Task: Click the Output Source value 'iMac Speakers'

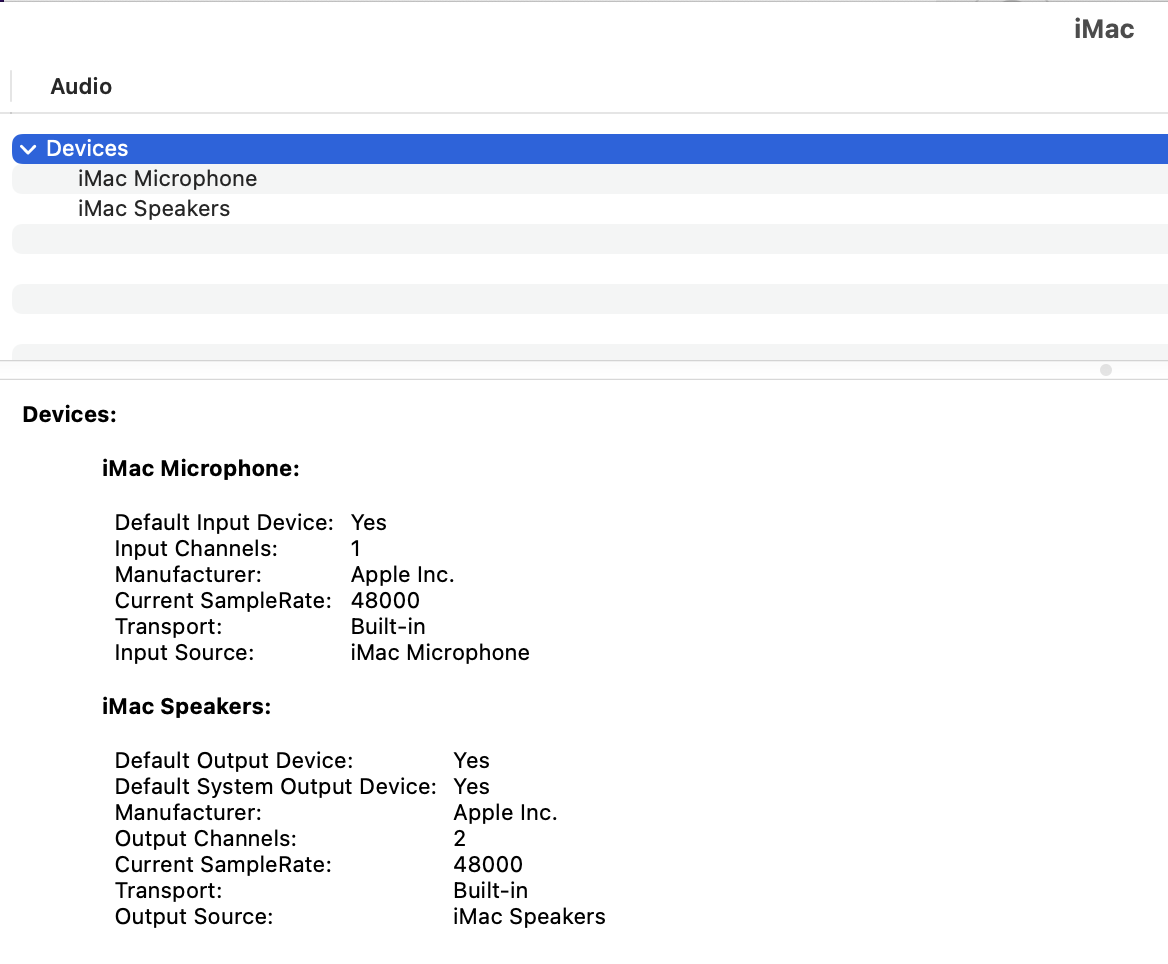Action: pos(530,917)
